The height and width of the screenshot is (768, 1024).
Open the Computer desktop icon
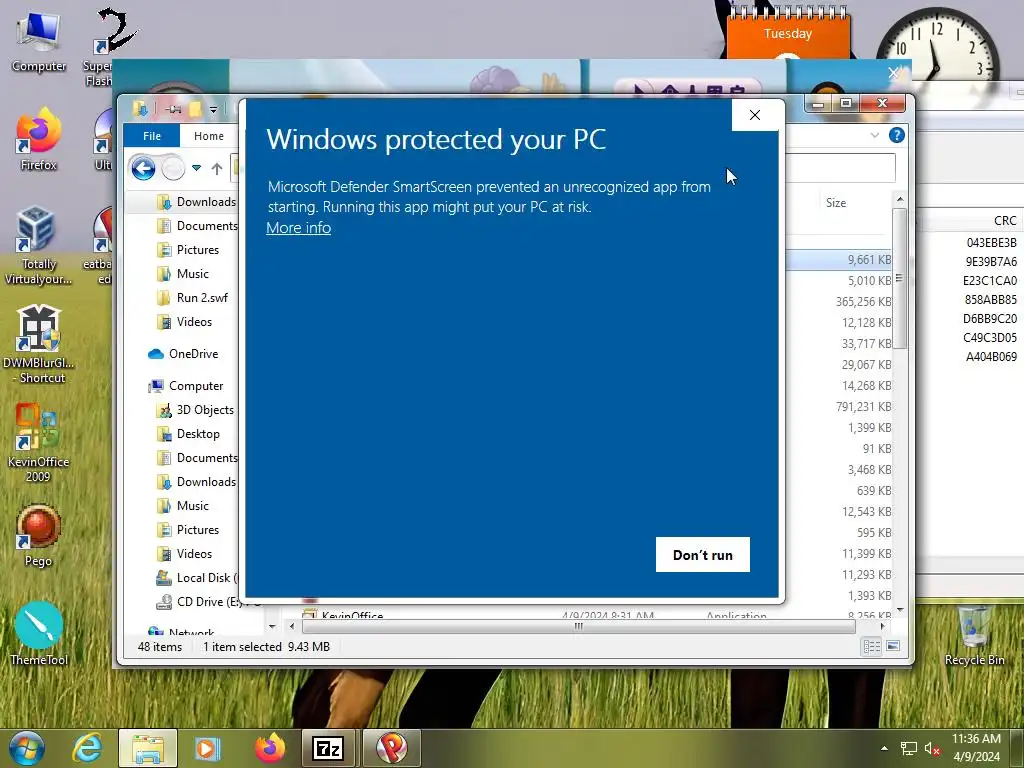pyautogui.click(x=39, y=43)
